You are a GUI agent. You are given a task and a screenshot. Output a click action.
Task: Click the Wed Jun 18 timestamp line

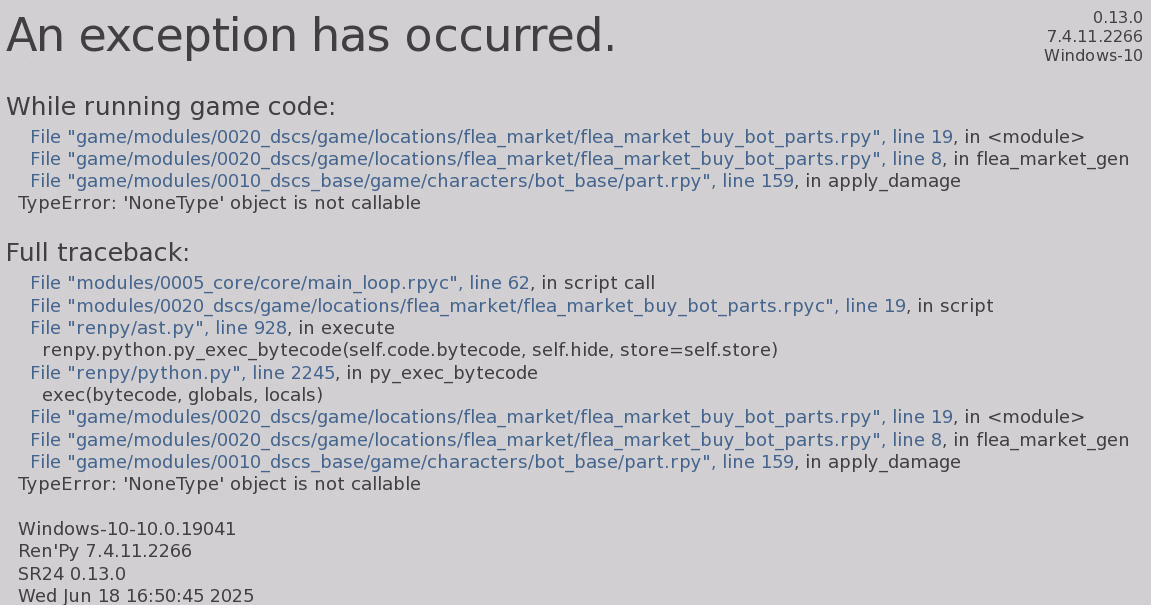tap(136, 596)
